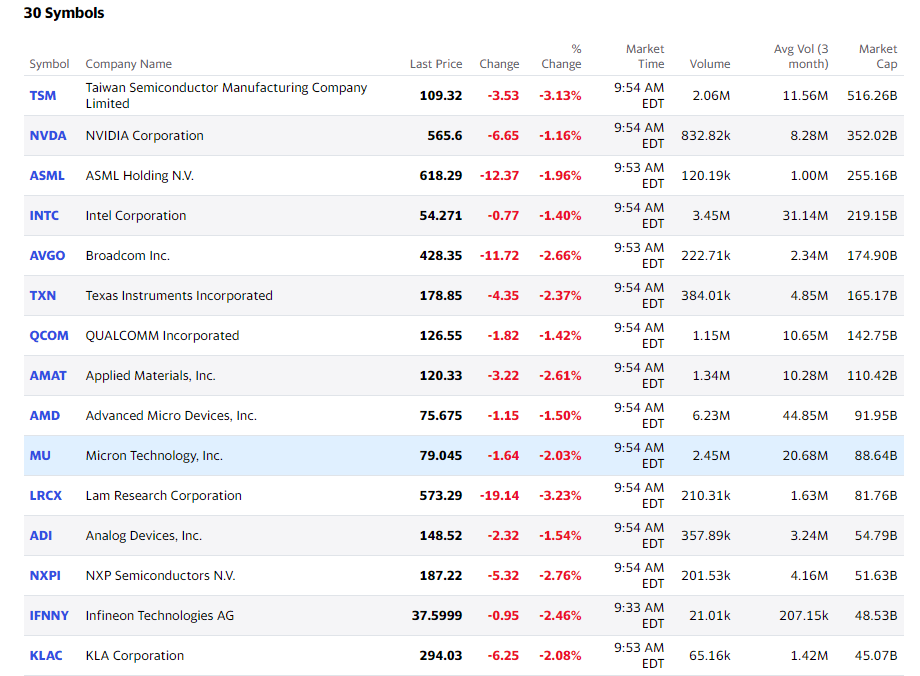Click the ASML Holding N.V. name
This screenshot has height=676, width=920.
coord(140,175)
